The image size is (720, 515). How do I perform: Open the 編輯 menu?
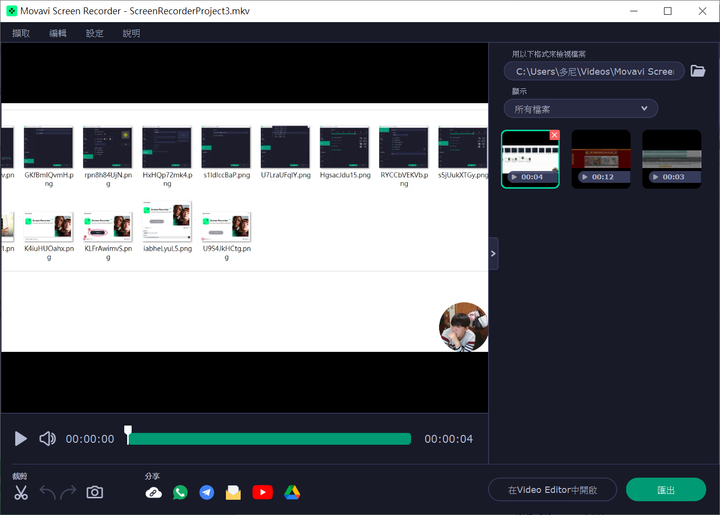[x=58, y=33]
